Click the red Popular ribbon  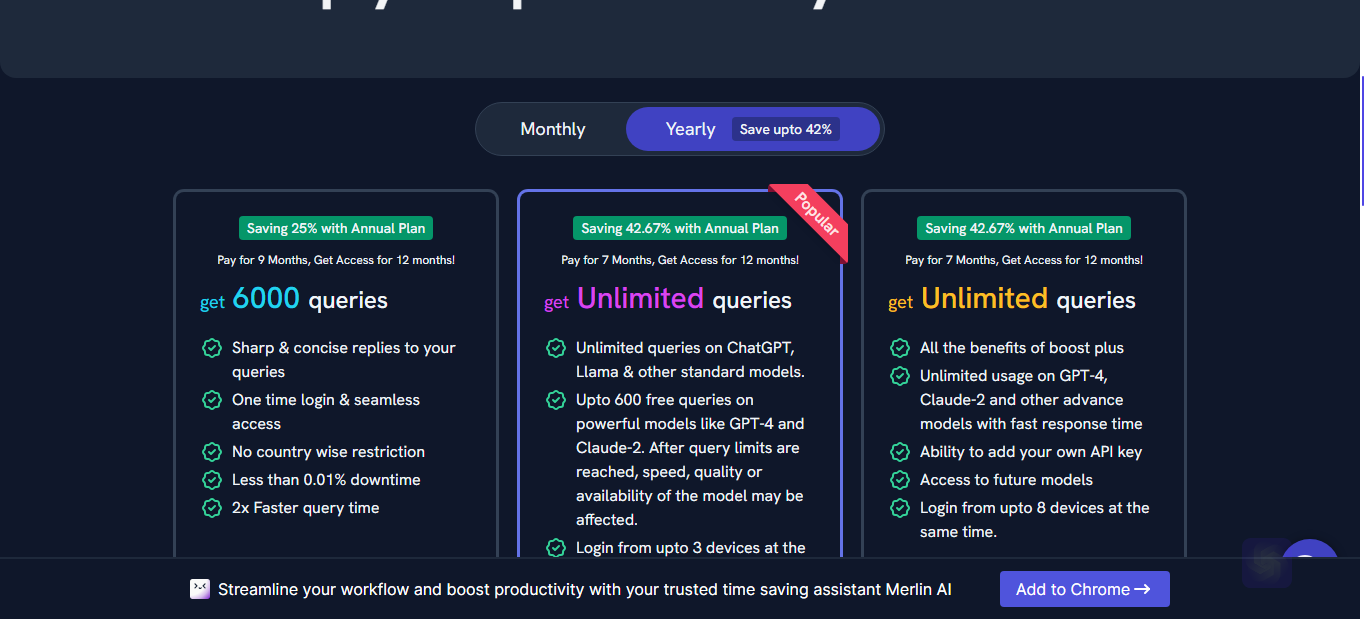click(814, 217)
